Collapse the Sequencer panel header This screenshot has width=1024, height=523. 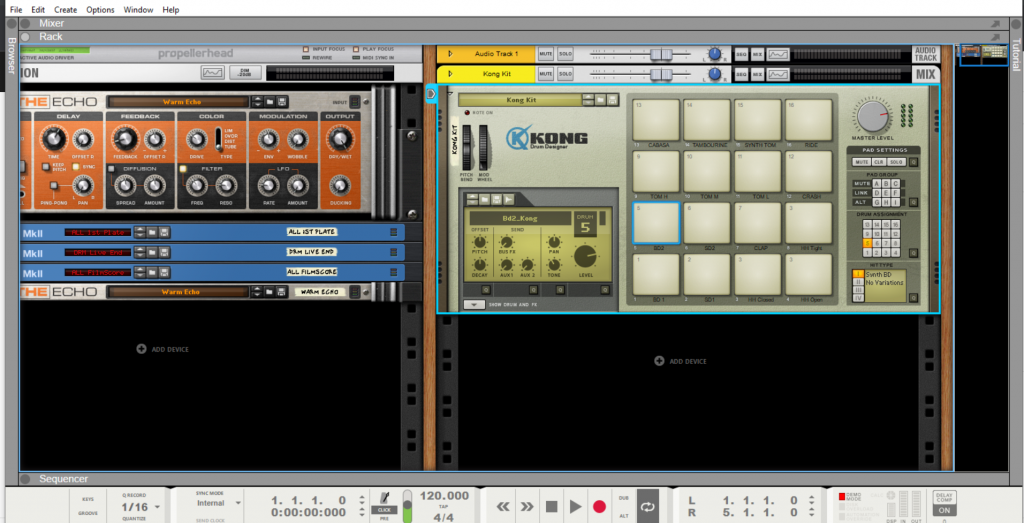[25, 479]
